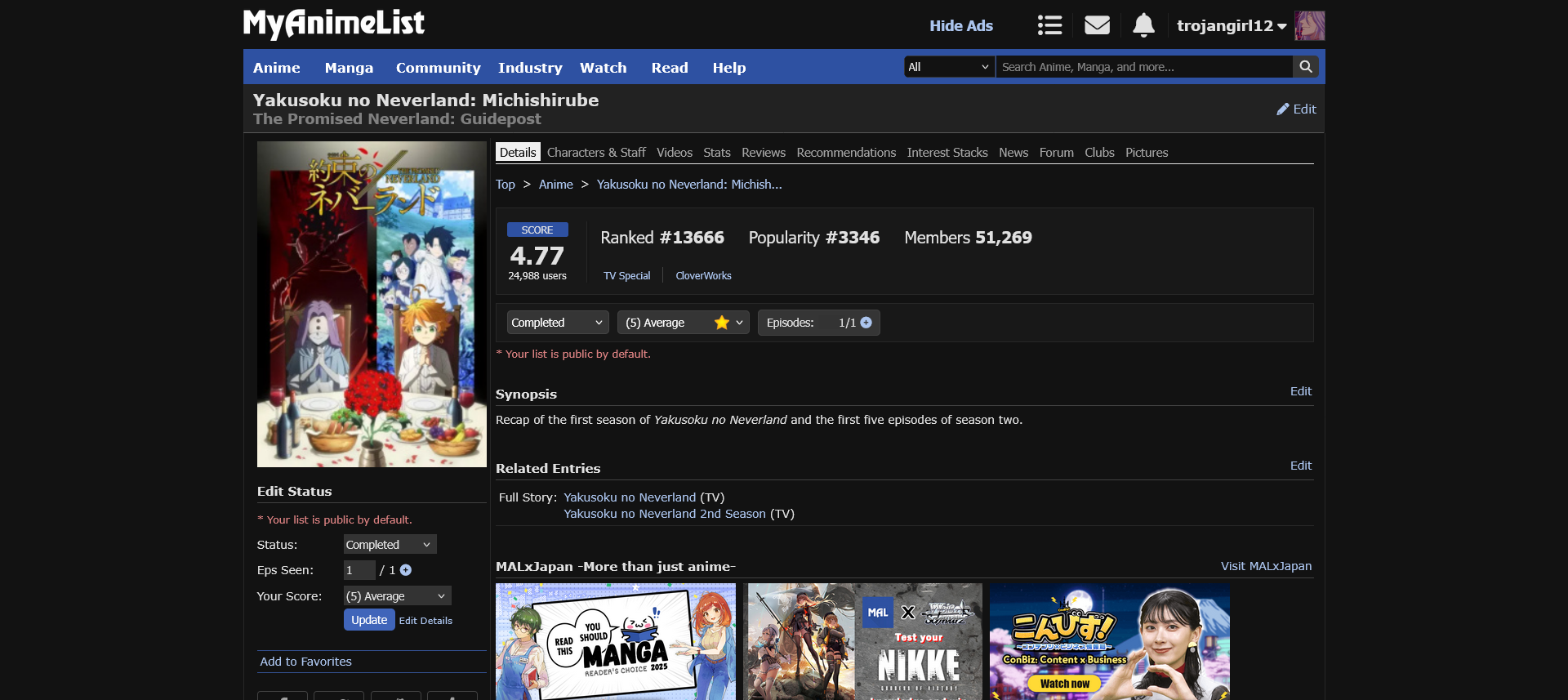Viewport: 1568px width, 700px height.
Task: Increment episodes with plus icon in score bar
Action: pyautogui.click(x=866, y=323)
